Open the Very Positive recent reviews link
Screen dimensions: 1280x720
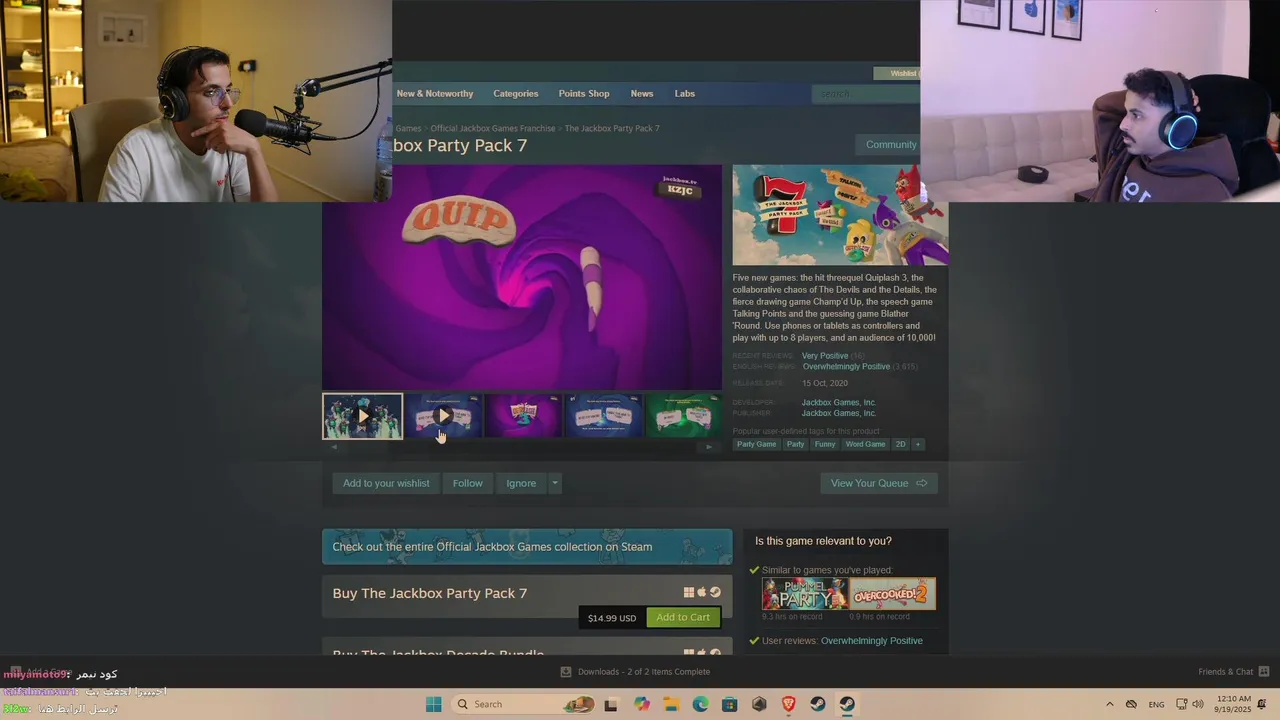click(x=825, y=355)
